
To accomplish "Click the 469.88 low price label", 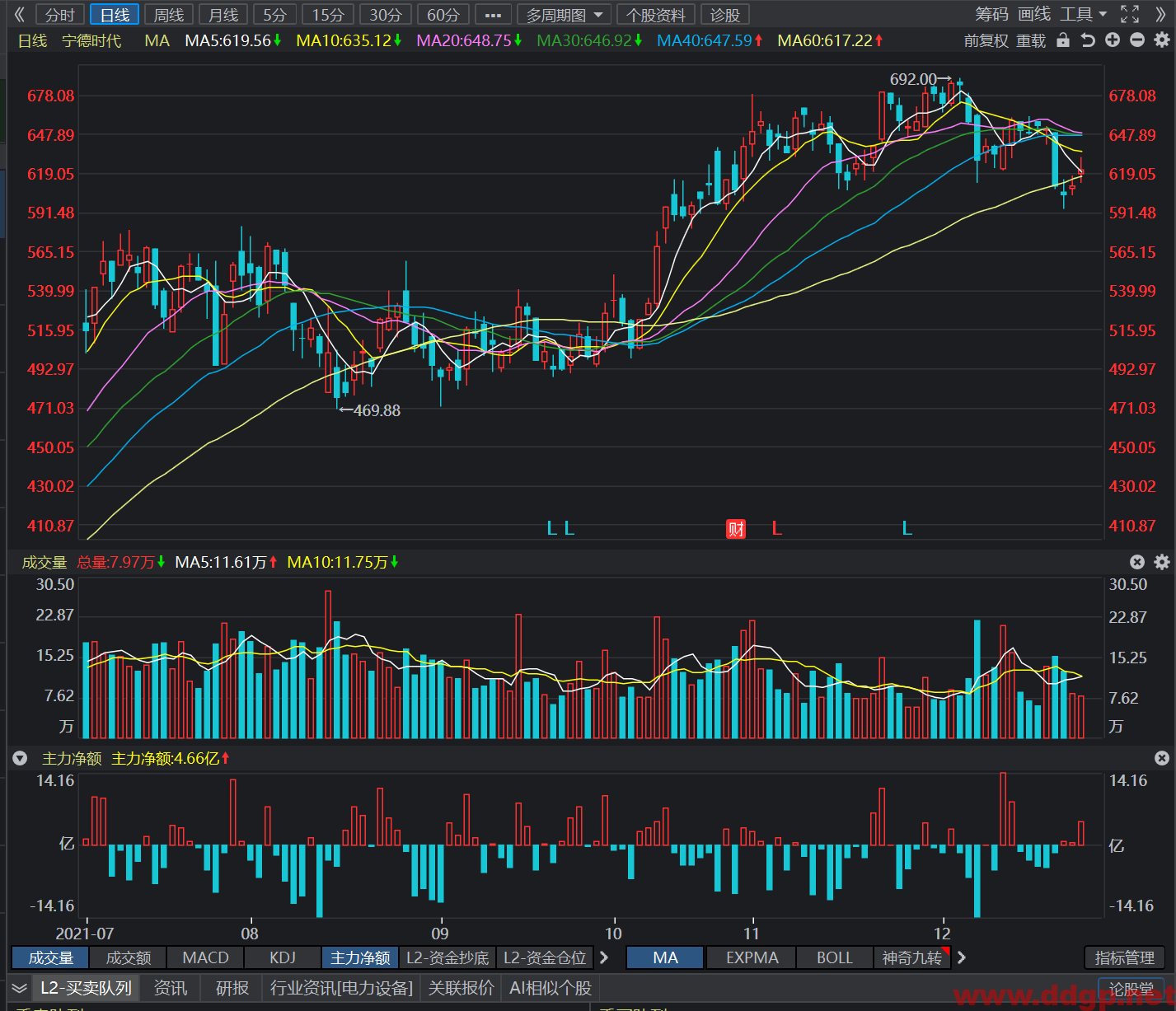I will coord(377,410).
